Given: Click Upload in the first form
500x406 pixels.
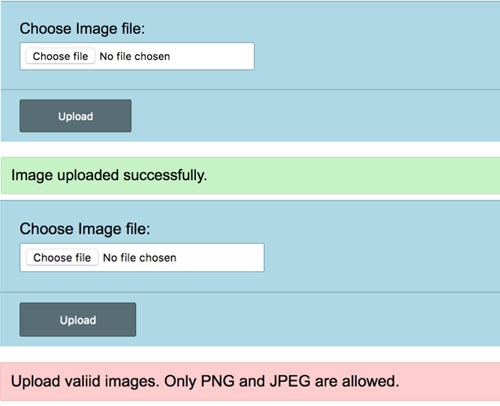Looking at the screenshot, I should pos(75,116).
